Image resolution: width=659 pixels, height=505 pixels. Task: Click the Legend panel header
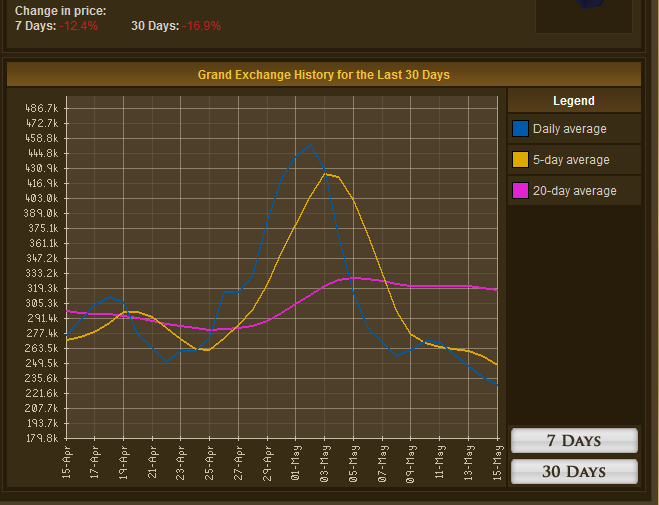[x=574, y=100]
